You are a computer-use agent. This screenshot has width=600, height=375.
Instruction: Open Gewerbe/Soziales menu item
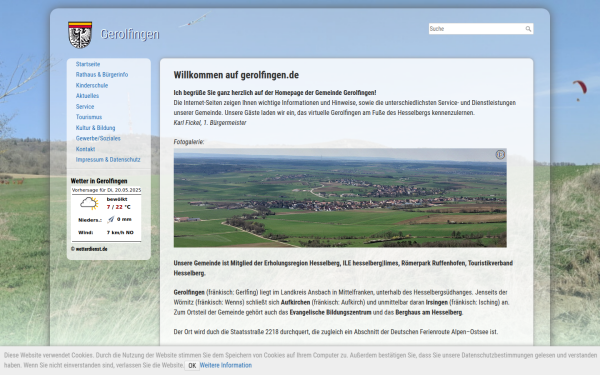point(98,138)
